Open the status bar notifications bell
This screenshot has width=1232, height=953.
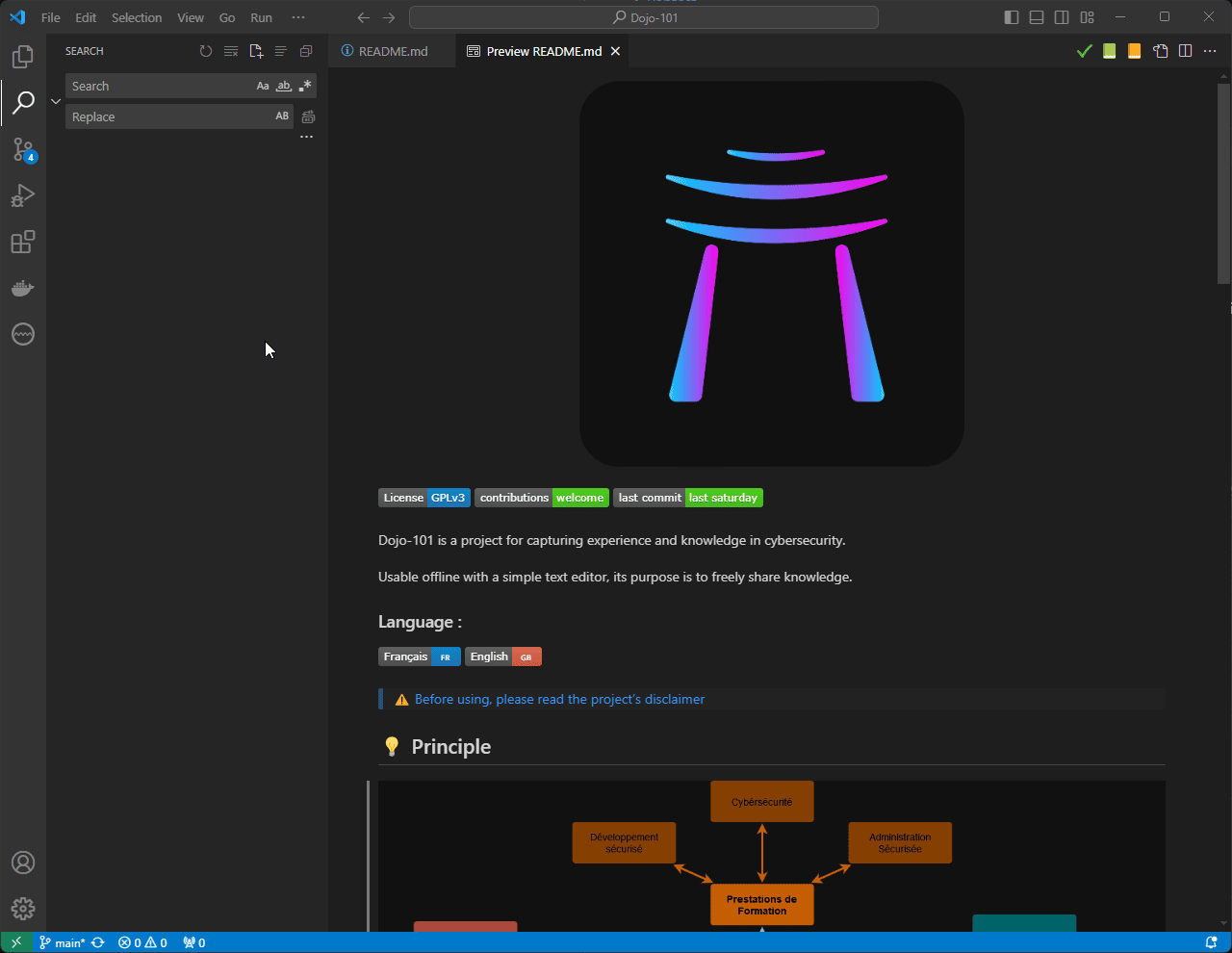click(x=1212, y=942)
